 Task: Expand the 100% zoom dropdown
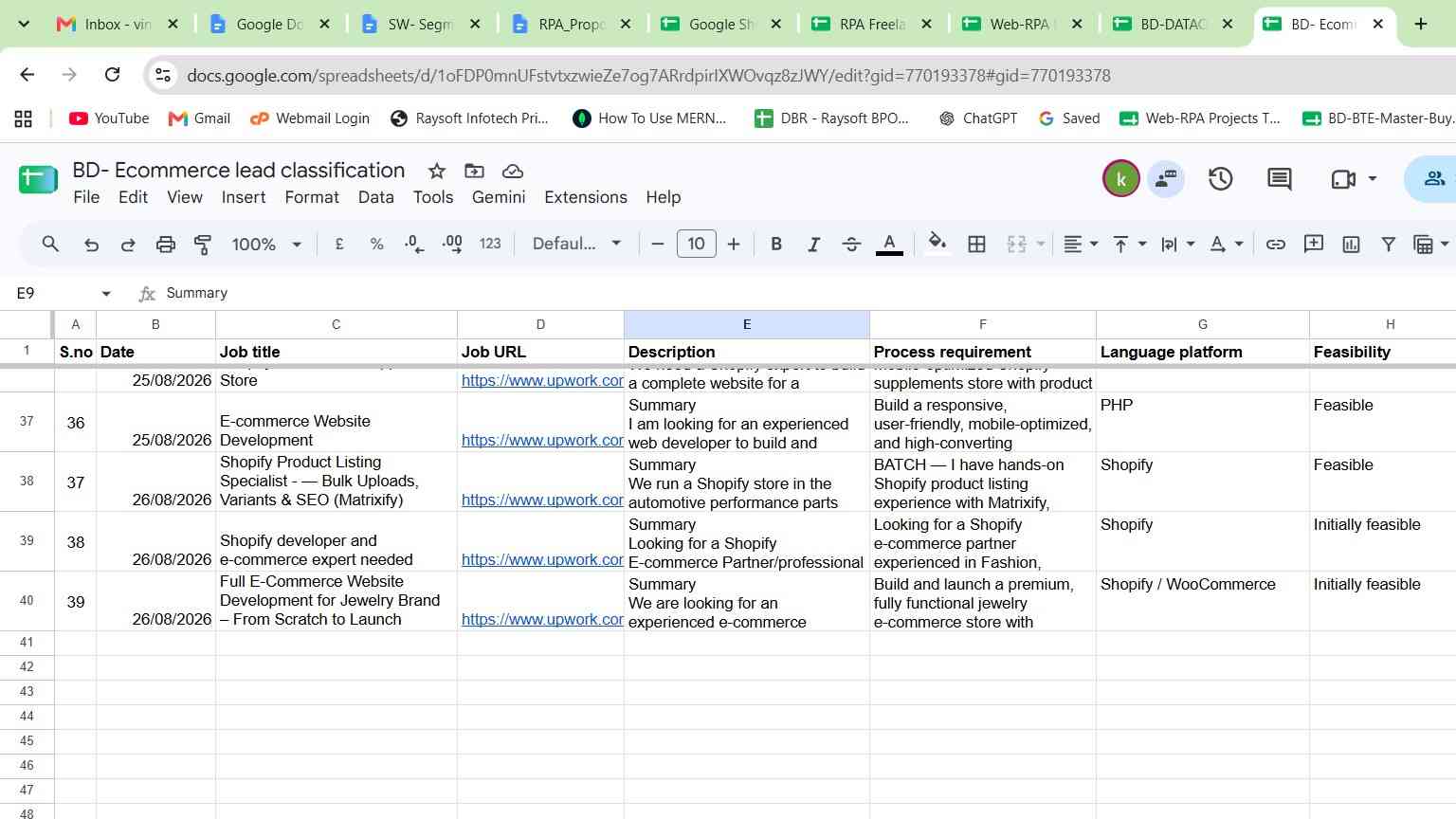coord(266,245)
